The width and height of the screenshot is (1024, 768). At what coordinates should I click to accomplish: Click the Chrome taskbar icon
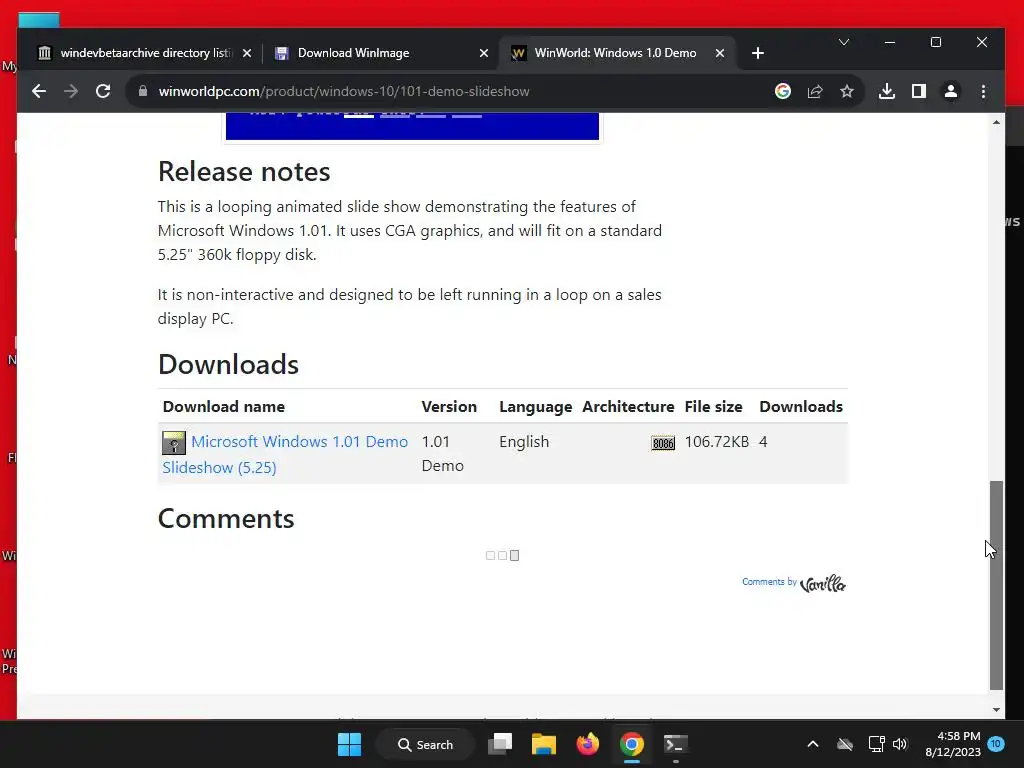pyautogui.click(x=632, y=744)
